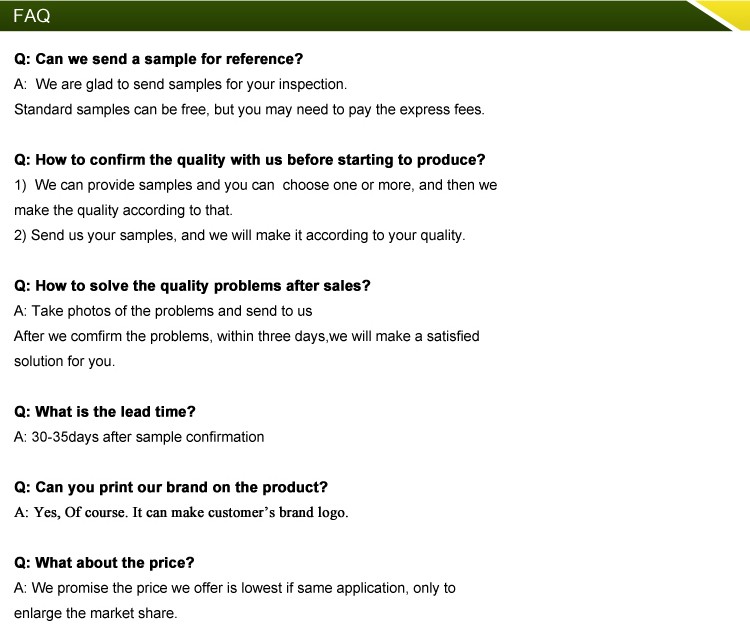Select question 'How to solve the quality problems'
The width and height of the screenshot is (750, 639).
[x=192, y=286]
